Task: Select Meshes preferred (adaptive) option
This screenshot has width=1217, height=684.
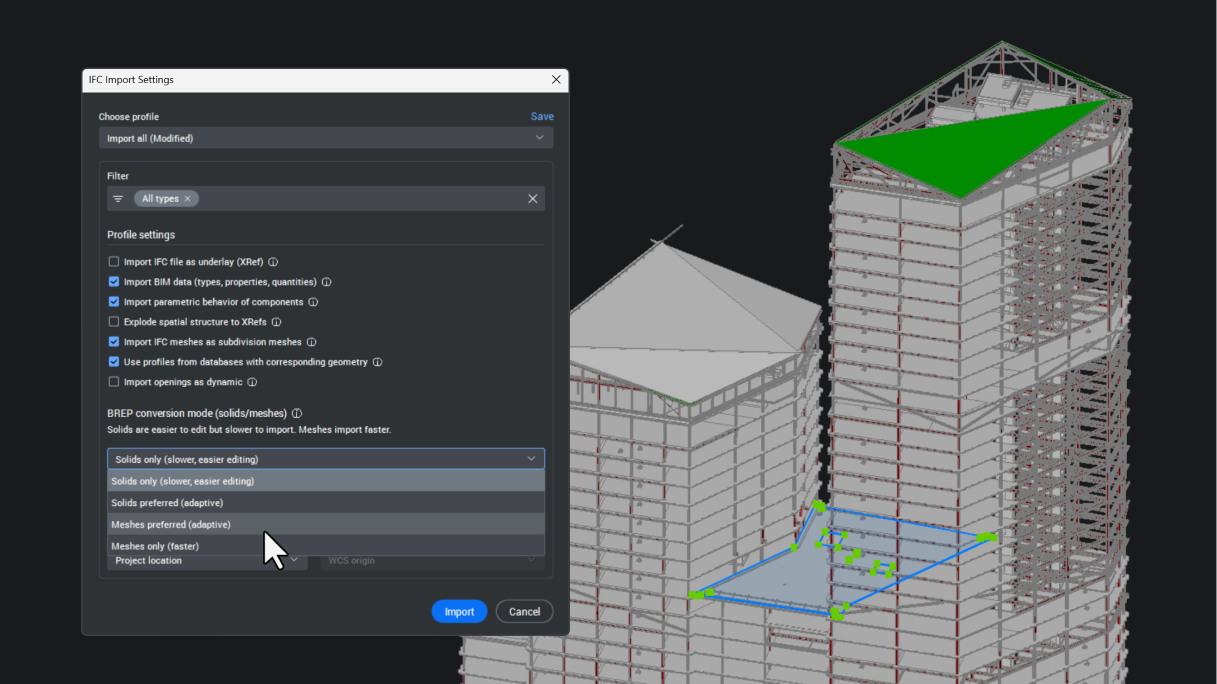Action: 326,524
